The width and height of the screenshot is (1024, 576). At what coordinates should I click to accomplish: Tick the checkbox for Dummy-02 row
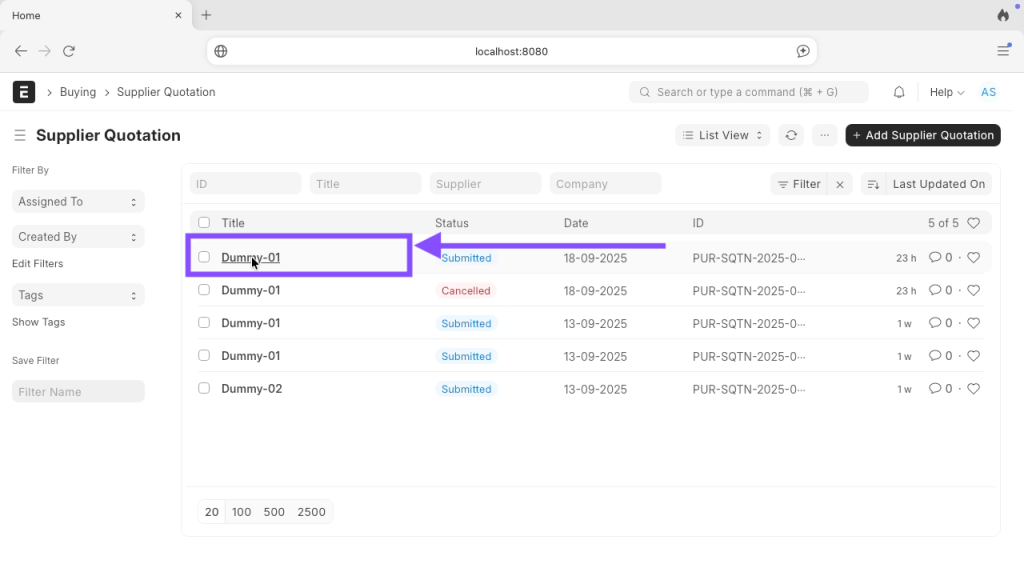pyautogui.click(x=204, y=388)
